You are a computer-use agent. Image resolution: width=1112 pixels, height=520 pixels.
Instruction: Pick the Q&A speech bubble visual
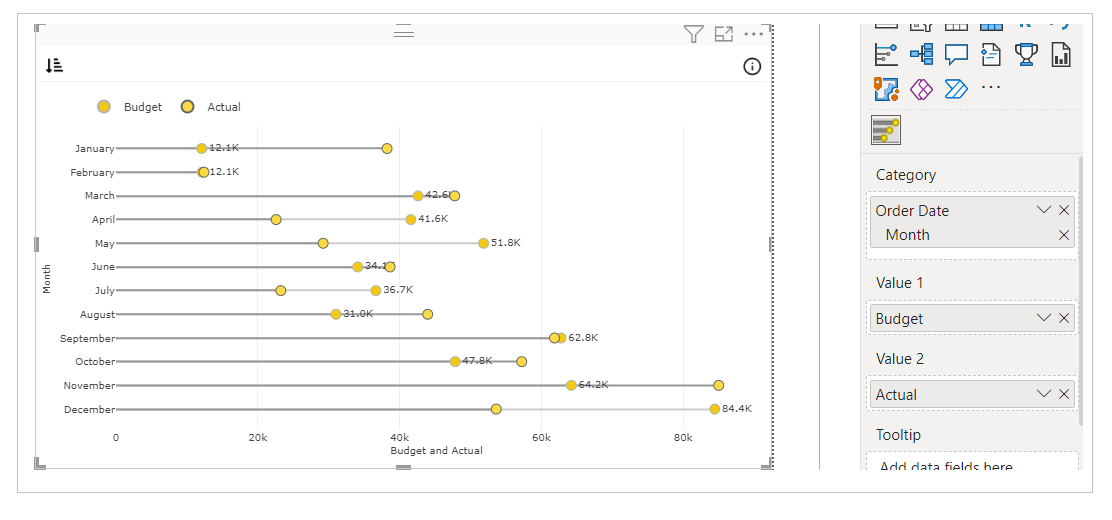coord(956,55)
